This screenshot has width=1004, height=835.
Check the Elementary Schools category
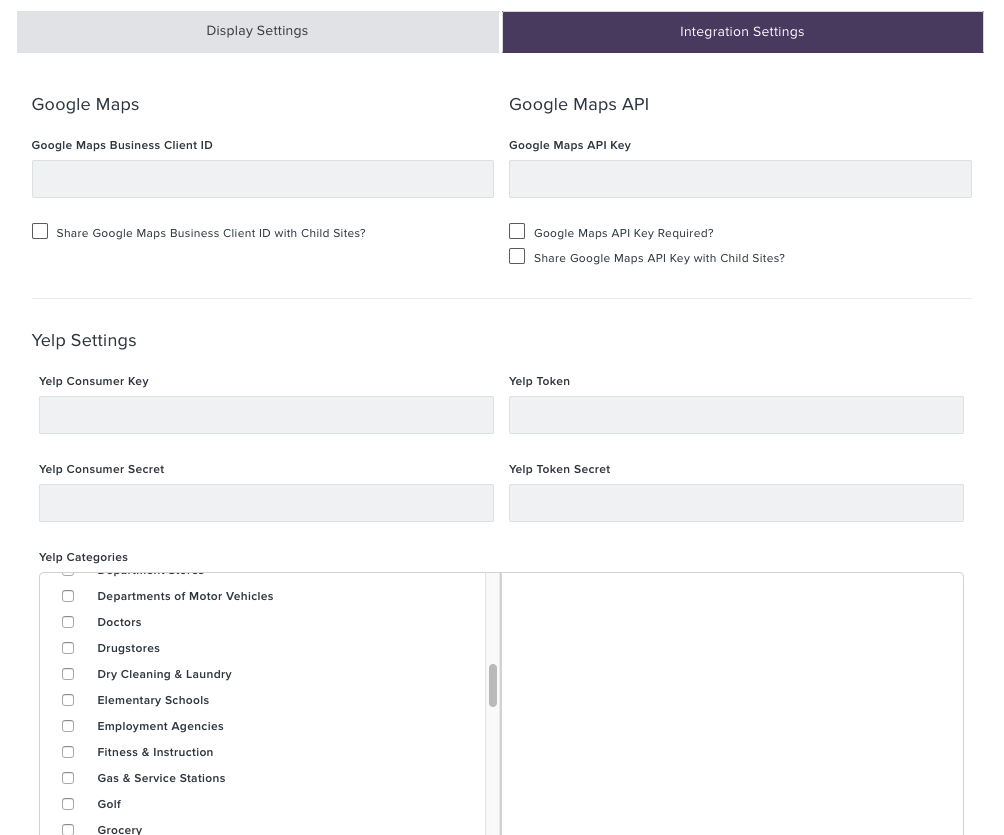click(68, 700)
